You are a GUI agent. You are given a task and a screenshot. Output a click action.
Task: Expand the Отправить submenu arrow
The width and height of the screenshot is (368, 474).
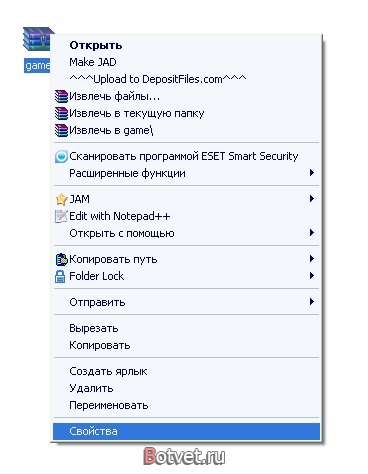(x=312, y=302)
